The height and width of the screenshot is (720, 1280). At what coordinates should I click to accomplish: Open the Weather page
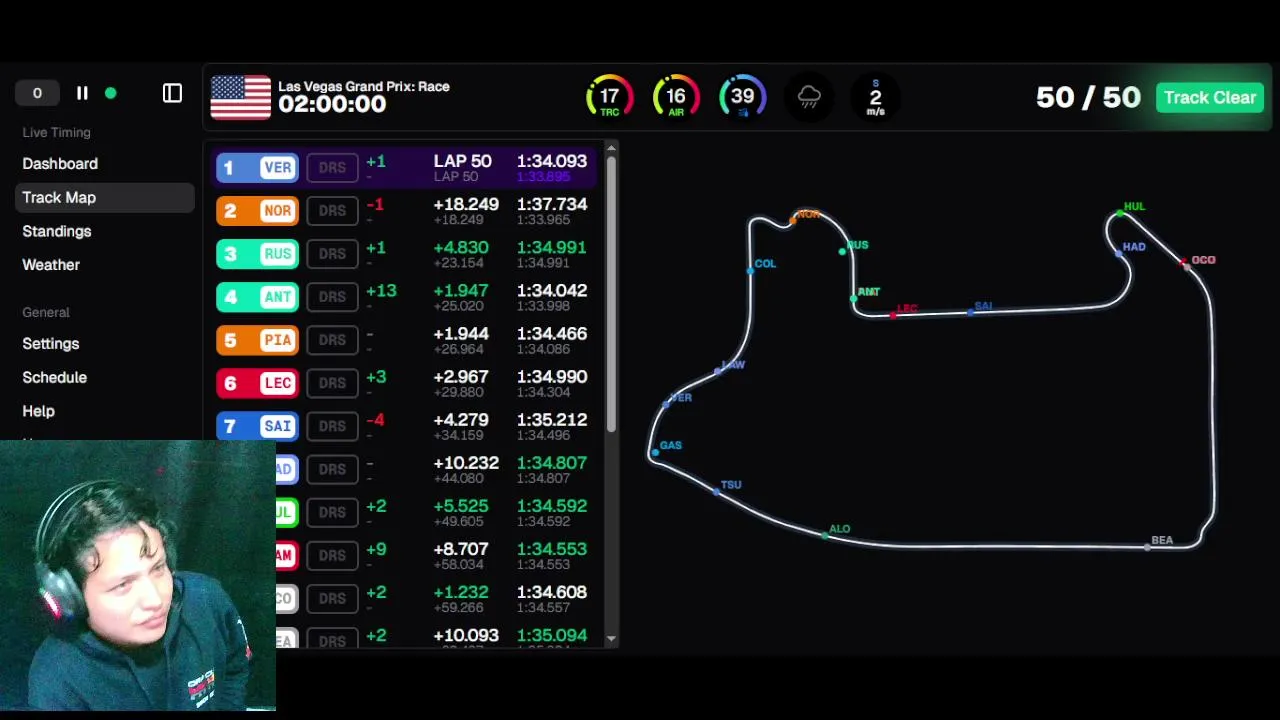(51, 265)
